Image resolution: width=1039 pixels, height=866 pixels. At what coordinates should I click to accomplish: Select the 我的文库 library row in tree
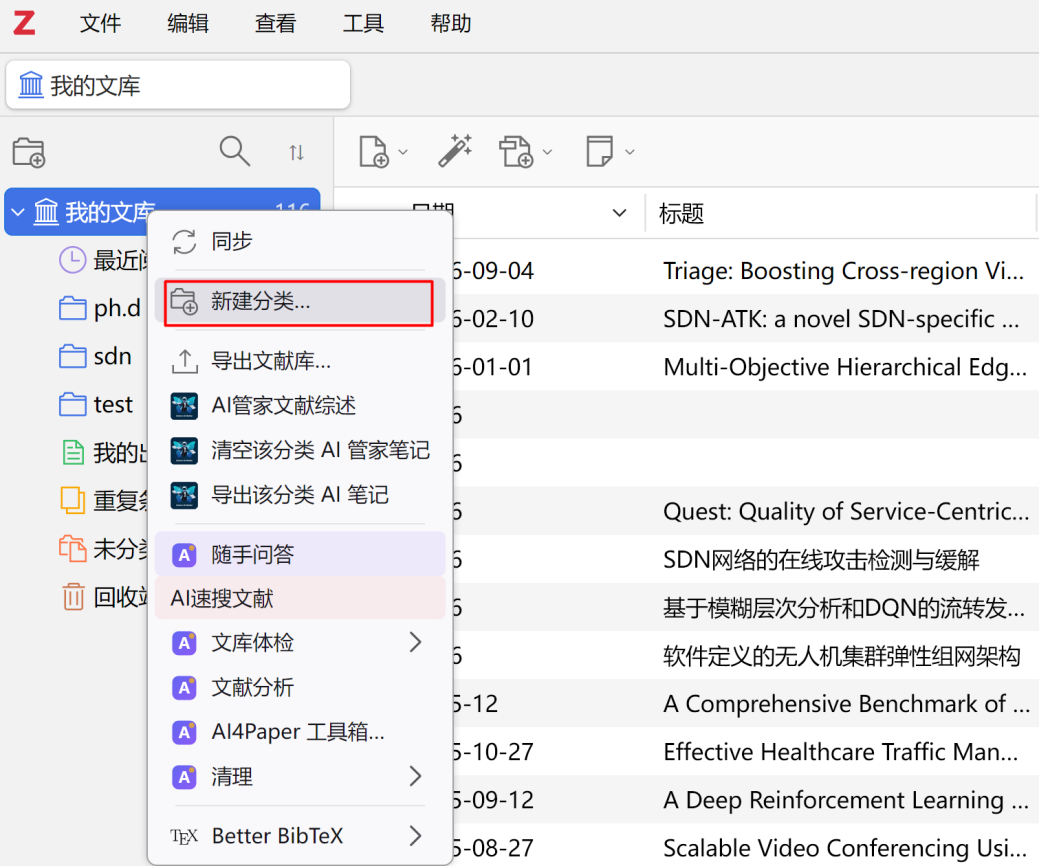(162, 212)
